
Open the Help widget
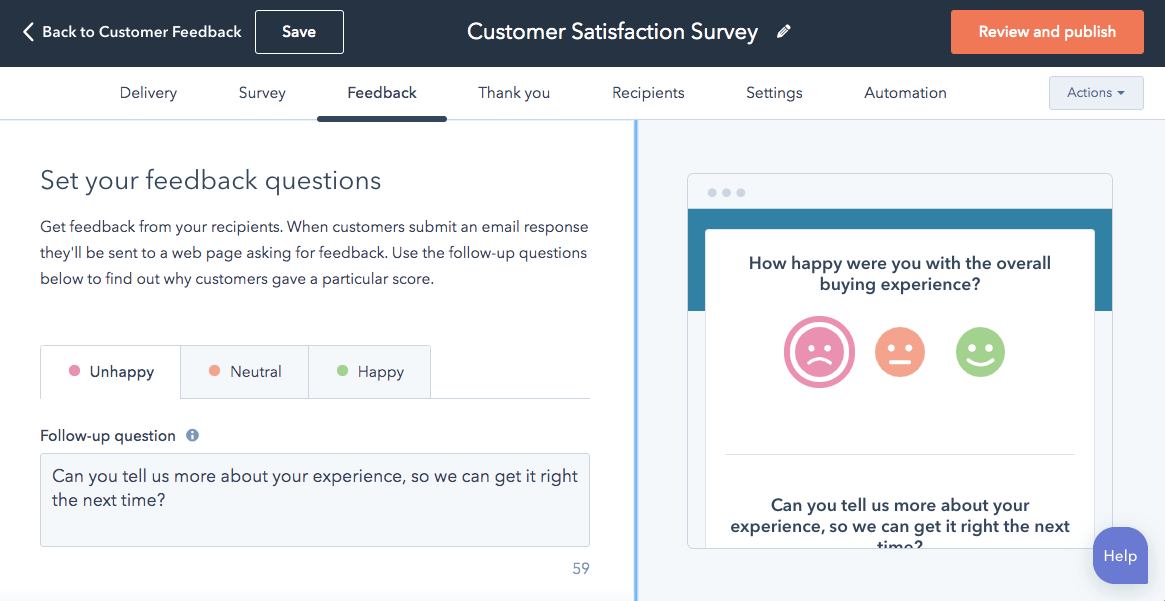coord(1120,555)
